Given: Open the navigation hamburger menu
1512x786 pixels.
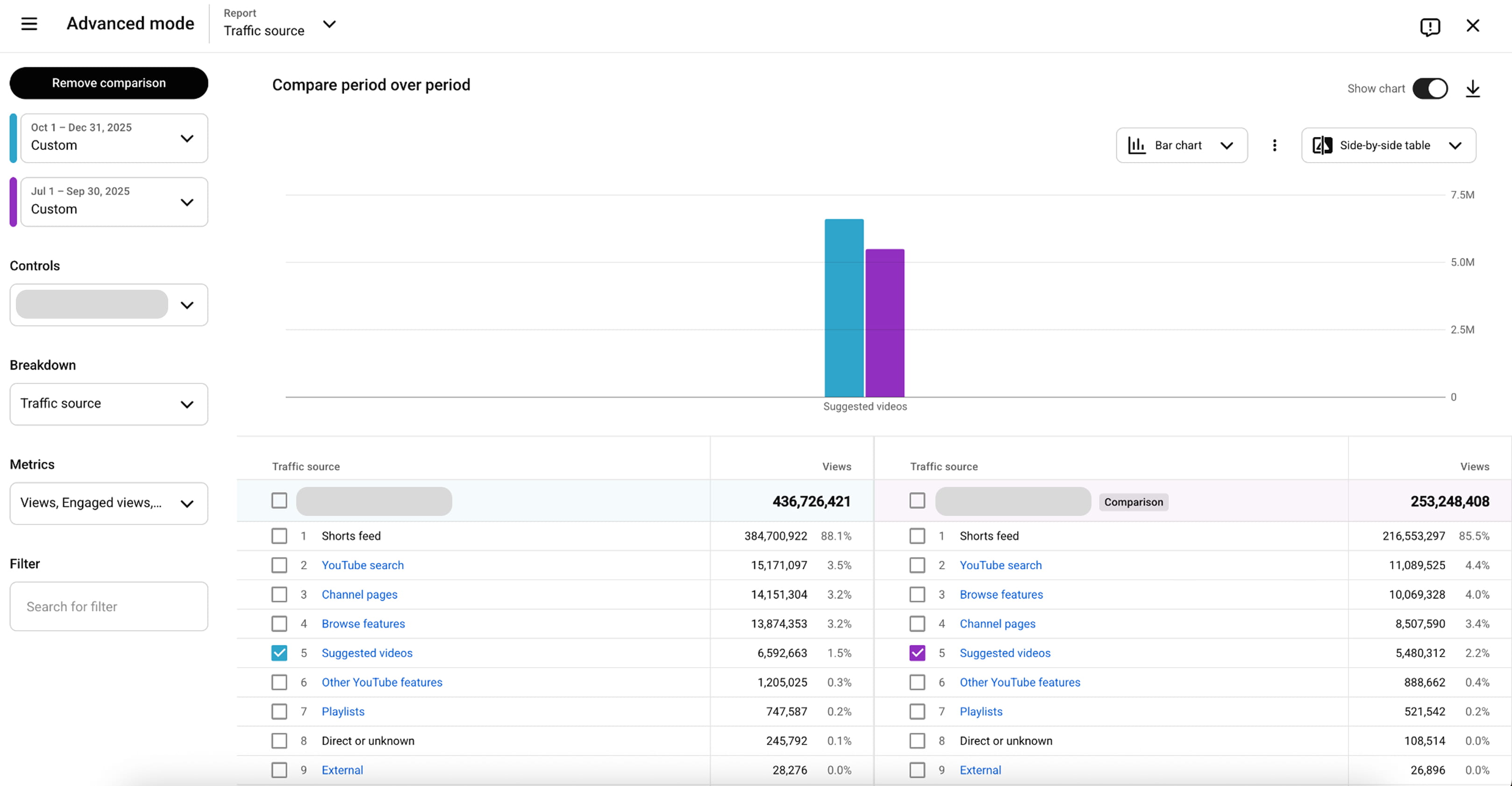Looking at the screenshot, I should pos(29,24).
